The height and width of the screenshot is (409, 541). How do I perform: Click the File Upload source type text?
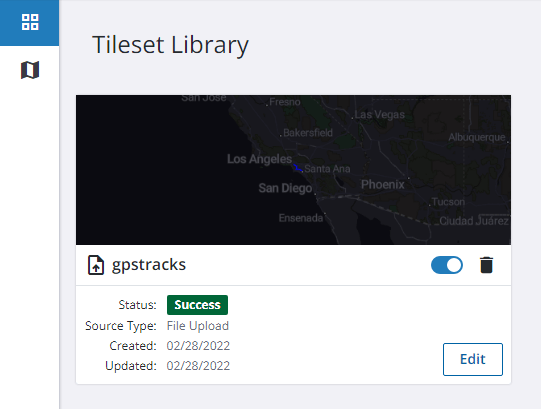pyautogui.click(x=198, y=326)
